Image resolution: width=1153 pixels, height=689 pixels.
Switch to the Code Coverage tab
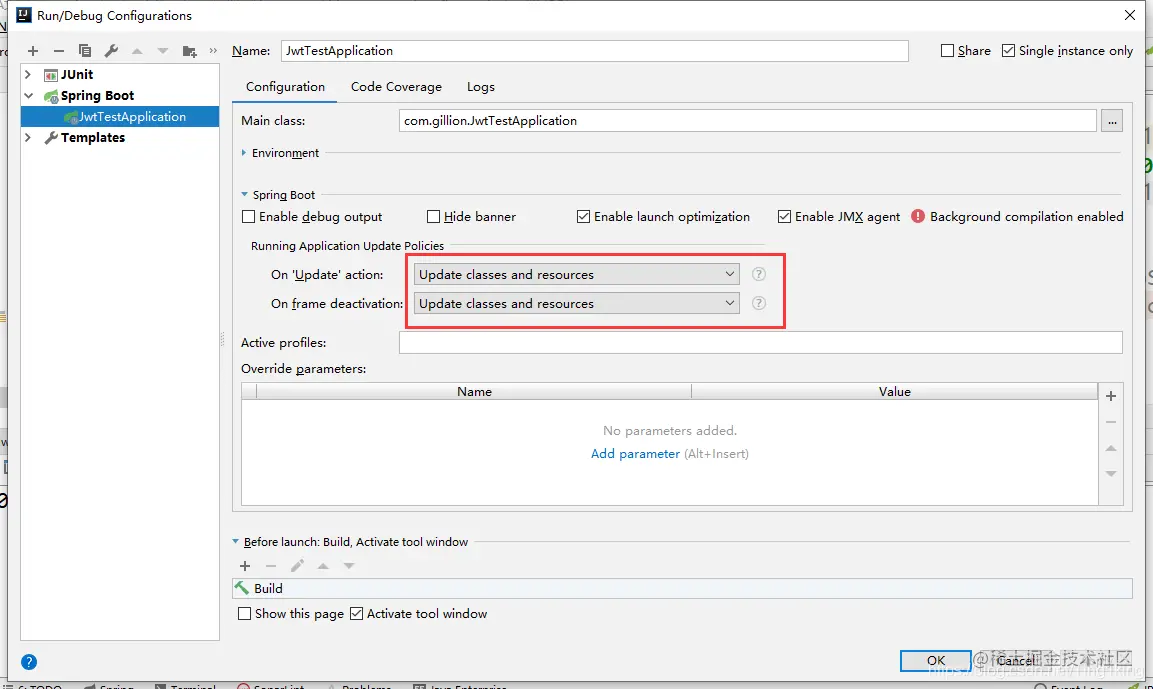point(396,87)
